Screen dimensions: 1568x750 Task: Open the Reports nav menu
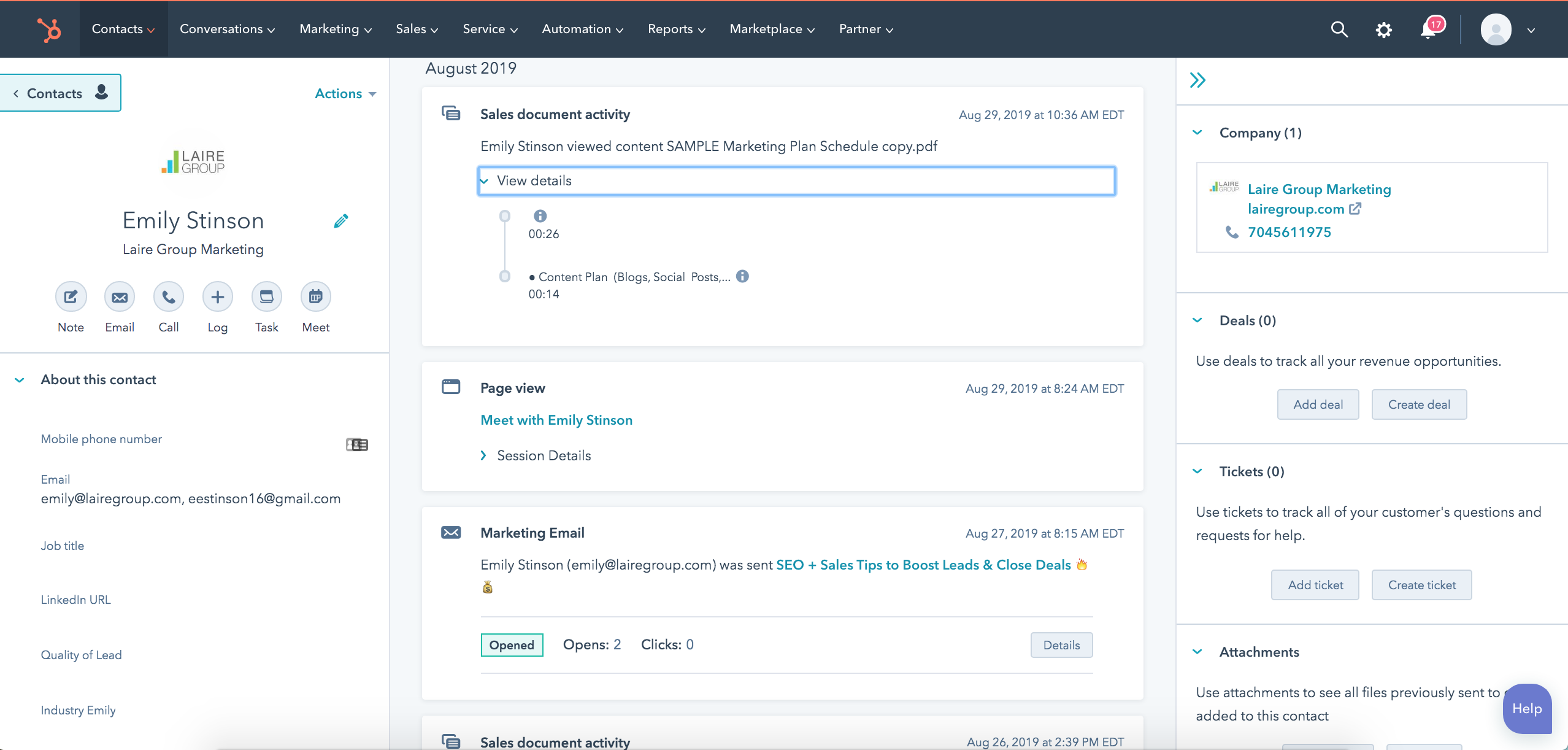677,29
